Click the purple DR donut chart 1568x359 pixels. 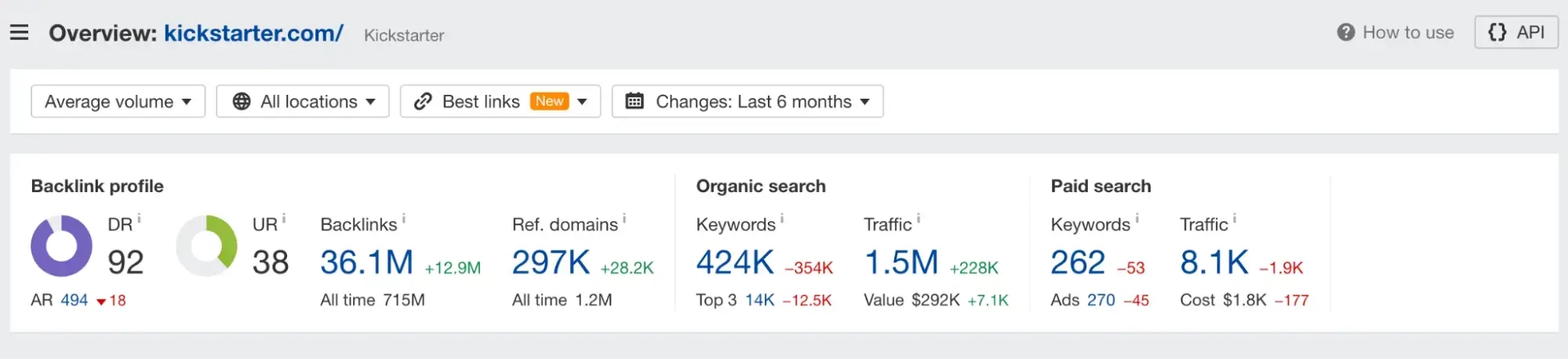point(61,246)
